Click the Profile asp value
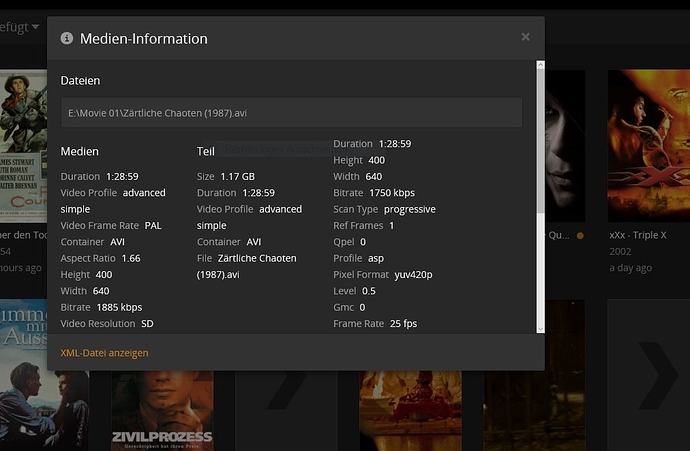The image size is (690, 451). click(376, 258)
